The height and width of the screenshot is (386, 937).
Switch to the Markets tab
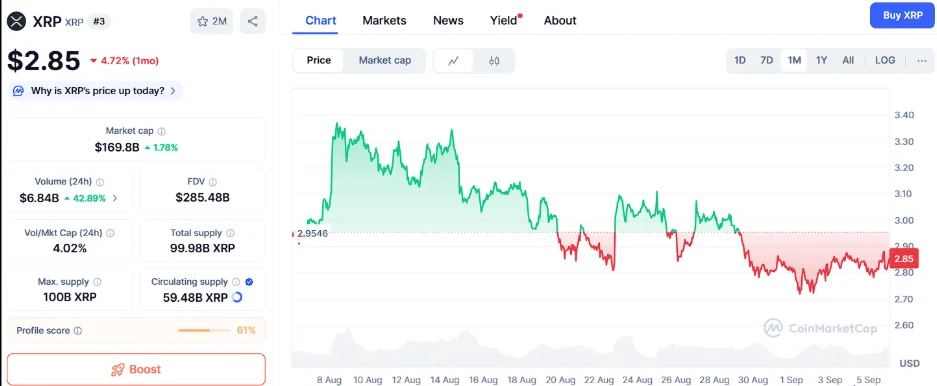pos(384,20)
